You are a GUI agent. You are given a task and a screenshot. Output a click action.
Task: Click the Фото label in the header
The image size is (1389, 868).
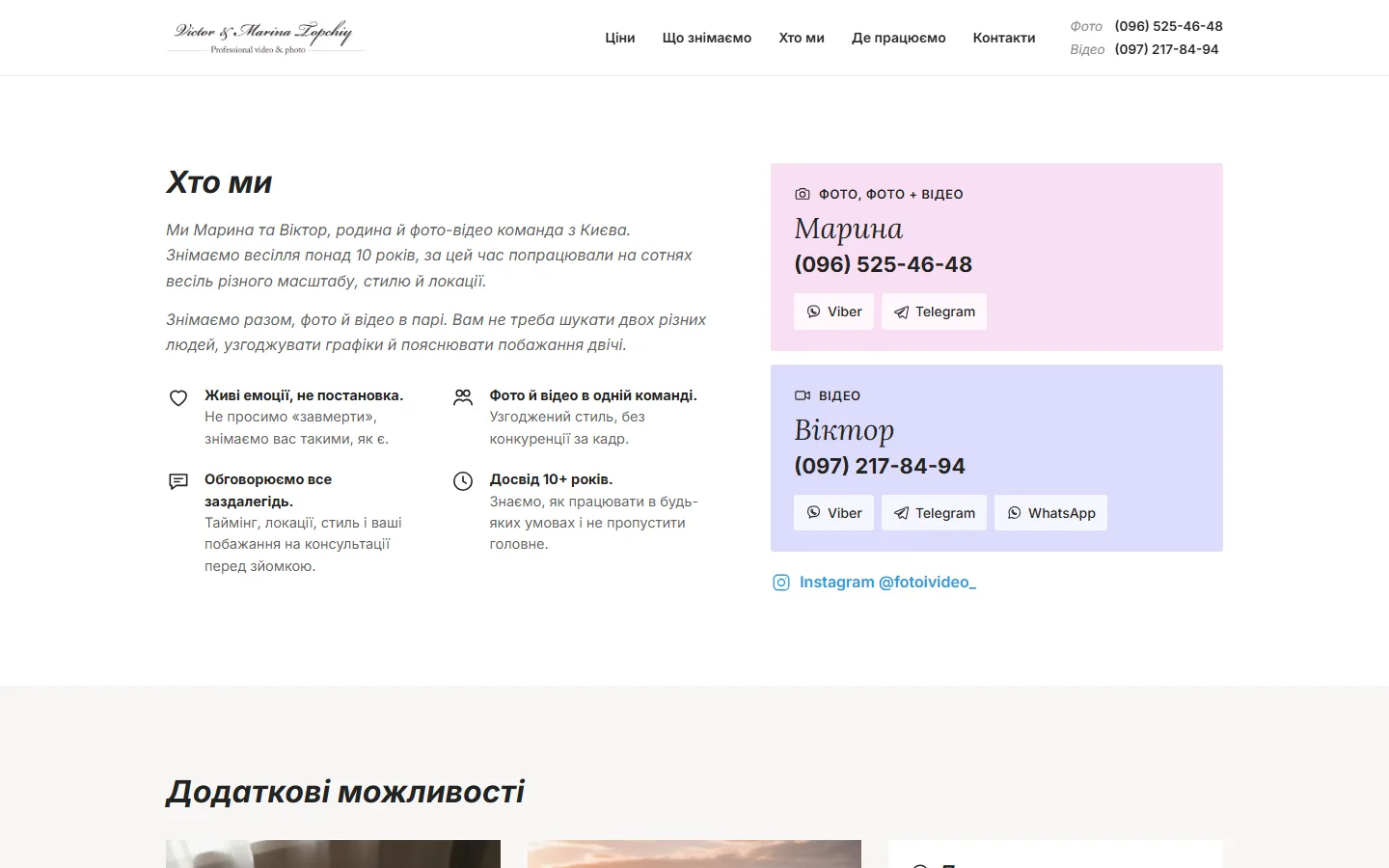pos(1086,26)
